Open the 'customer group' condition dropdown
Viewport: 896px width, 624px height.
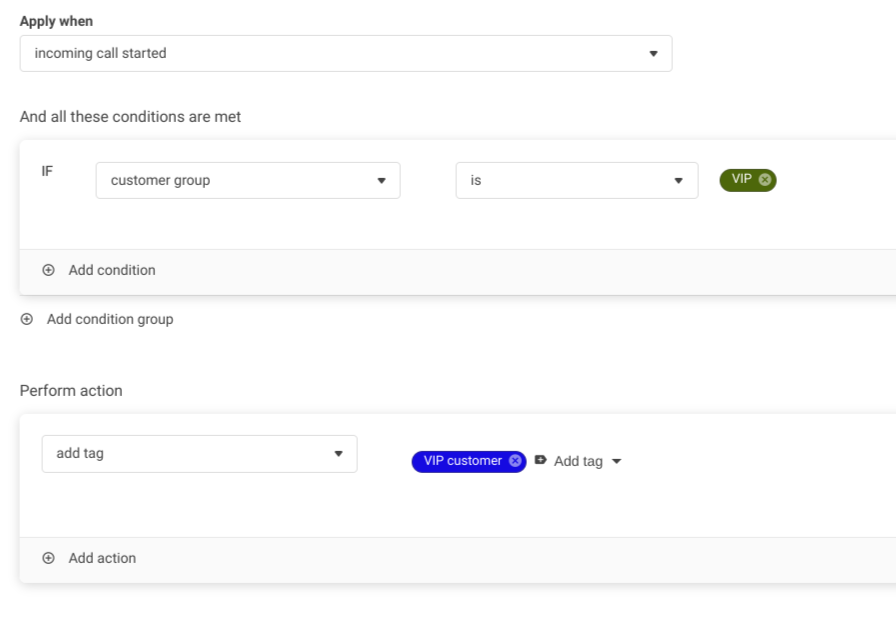235,181
